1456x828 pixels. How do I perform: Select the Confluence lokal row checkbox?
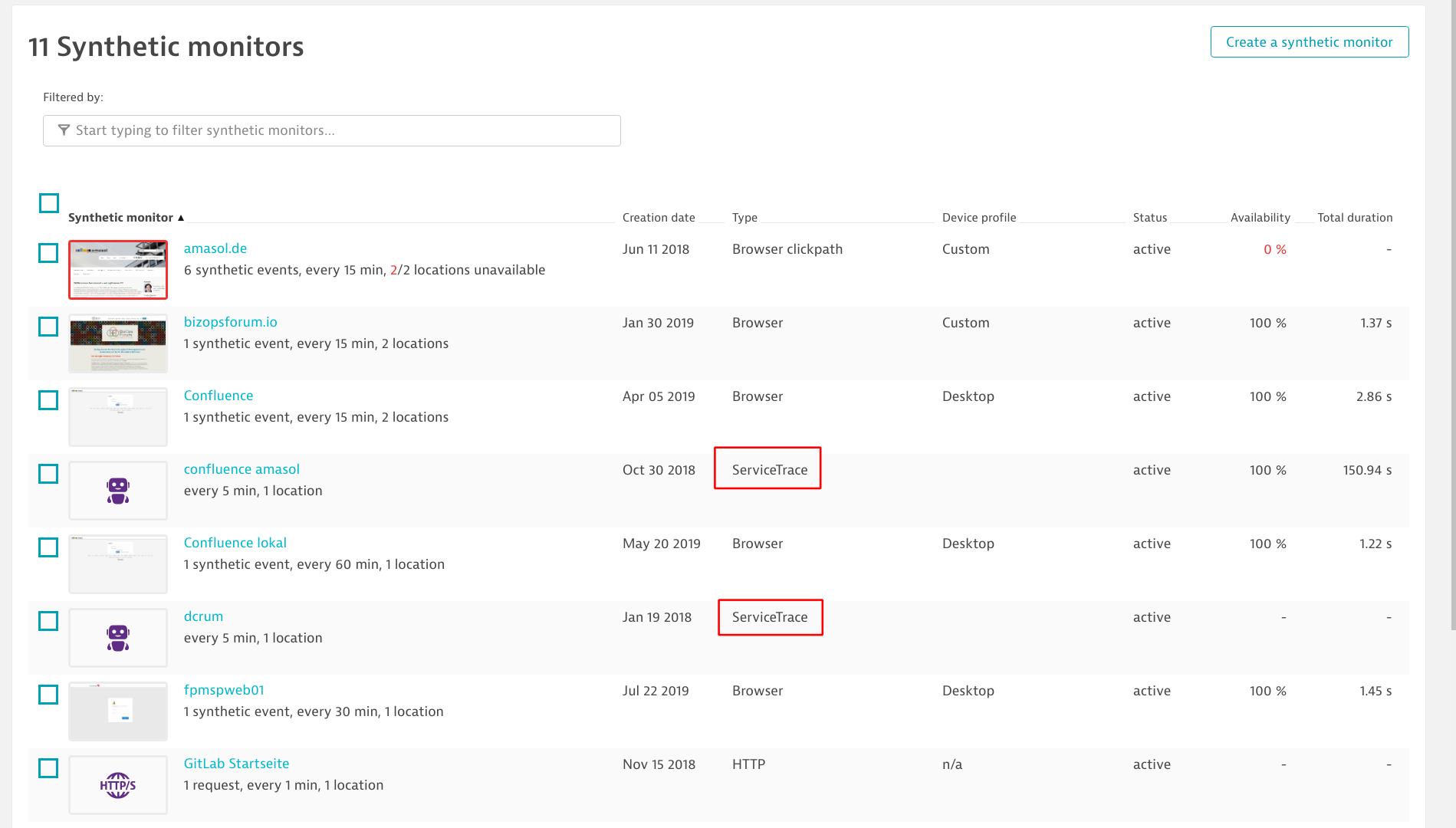coord(48,547)
